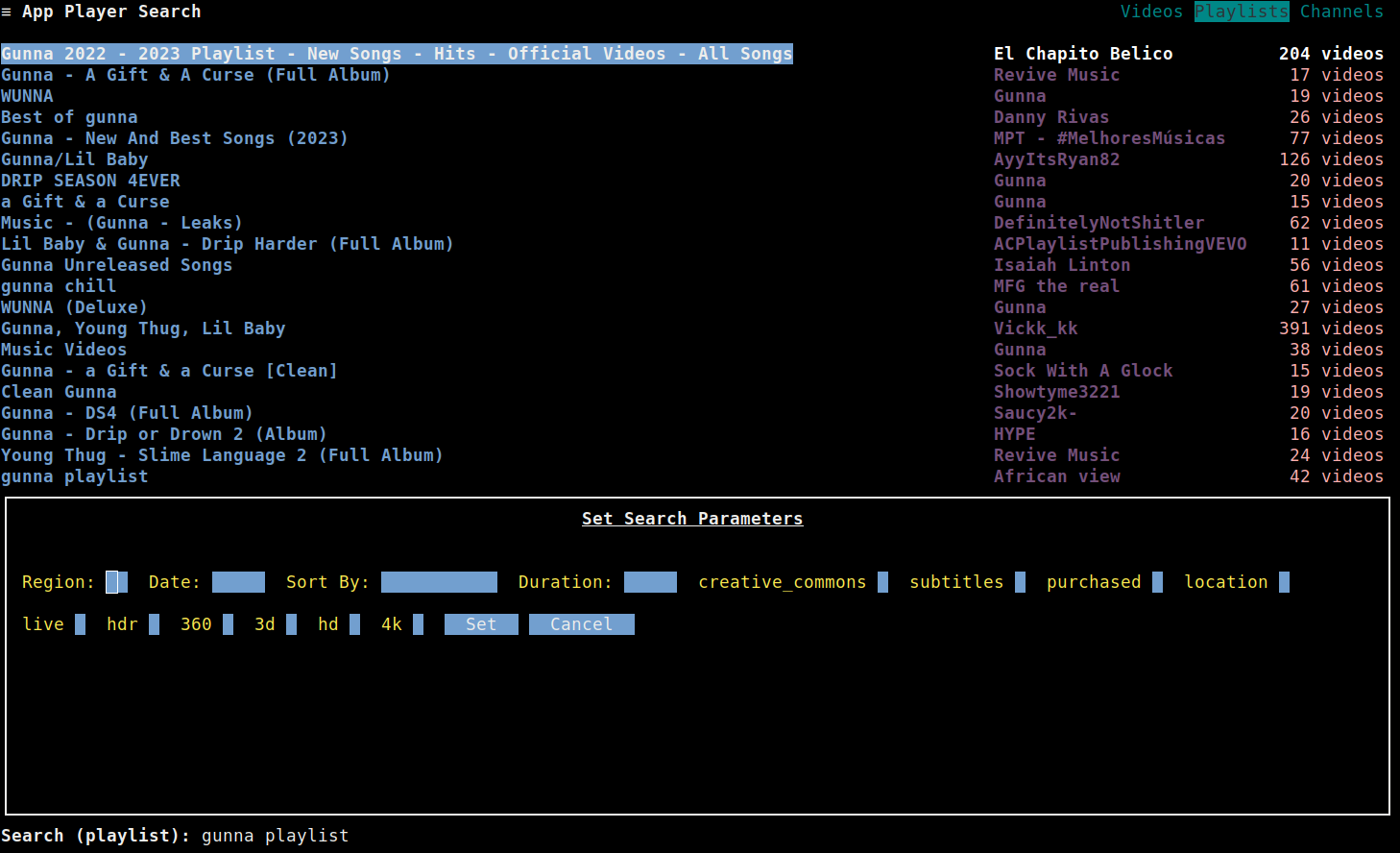Select 'Gunna, Young Thug, Lil Baby' playlist

click(x=143, y=329)
